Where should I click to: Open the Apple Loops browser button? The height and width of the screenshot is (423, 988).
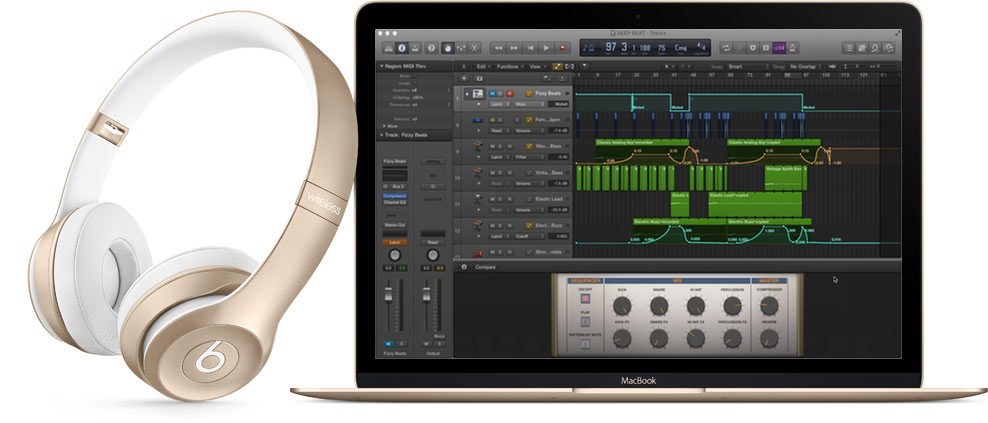(x=875, y=48)
